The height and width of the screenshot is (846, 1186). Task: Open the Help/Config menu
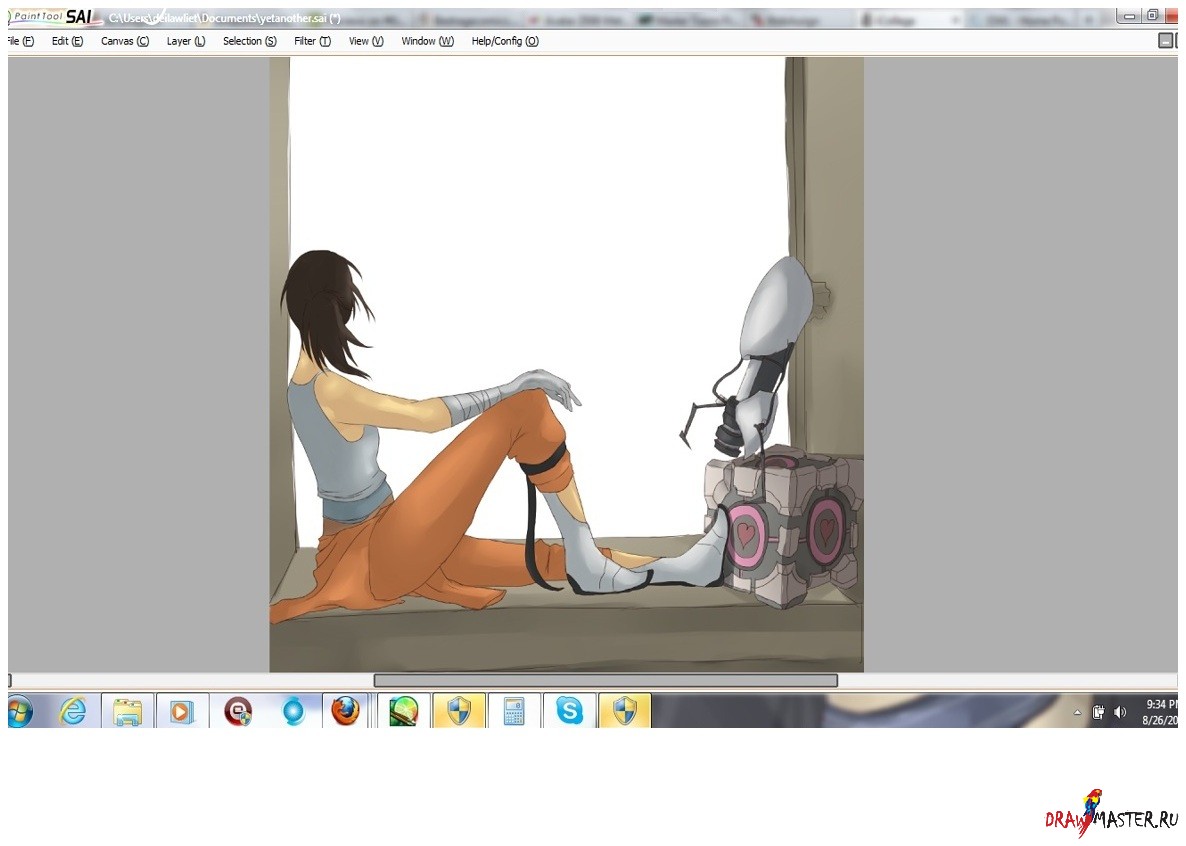coord(505,41)
